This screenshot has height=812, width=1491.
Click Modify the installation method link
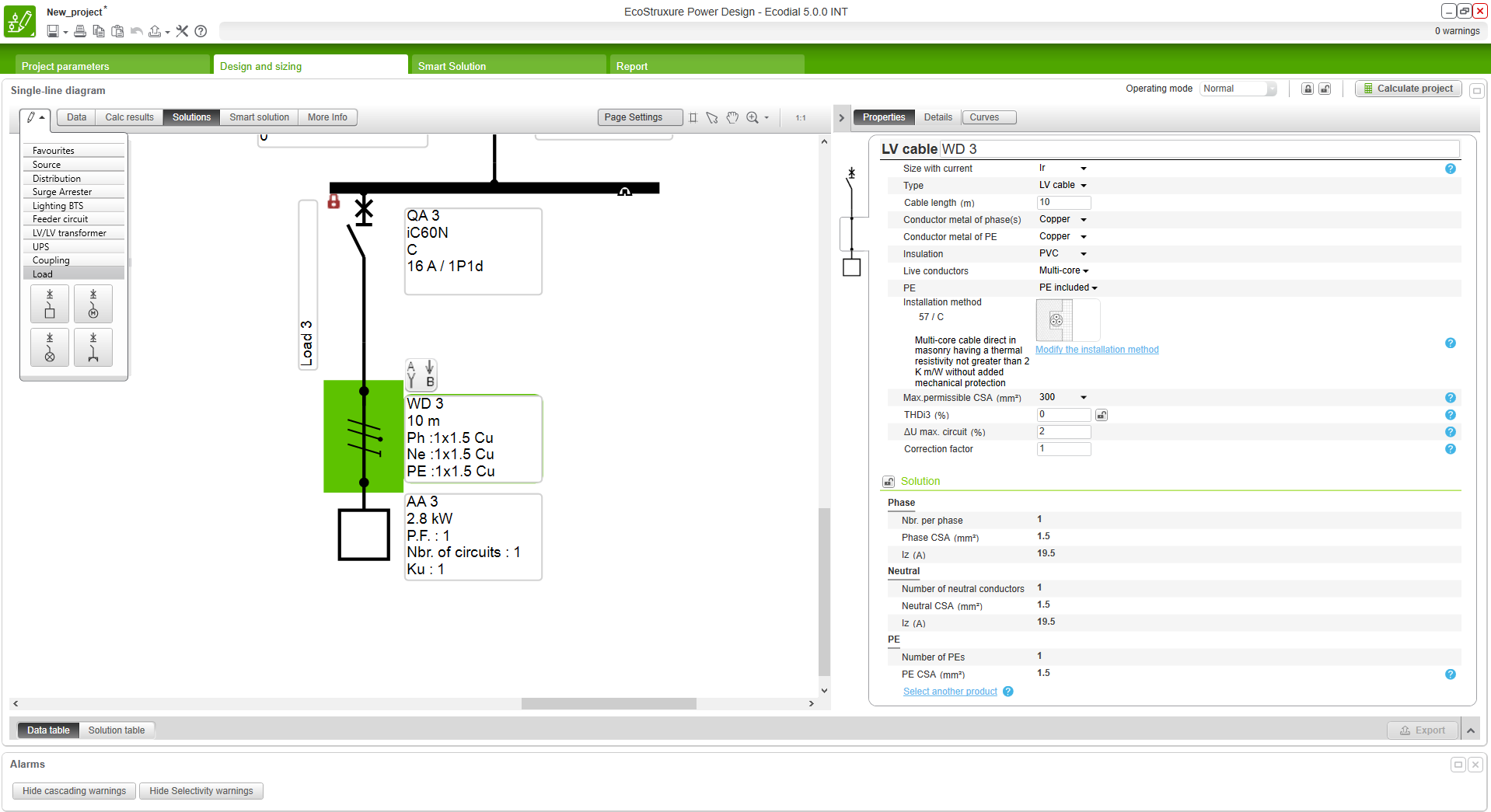[1096, 350]
